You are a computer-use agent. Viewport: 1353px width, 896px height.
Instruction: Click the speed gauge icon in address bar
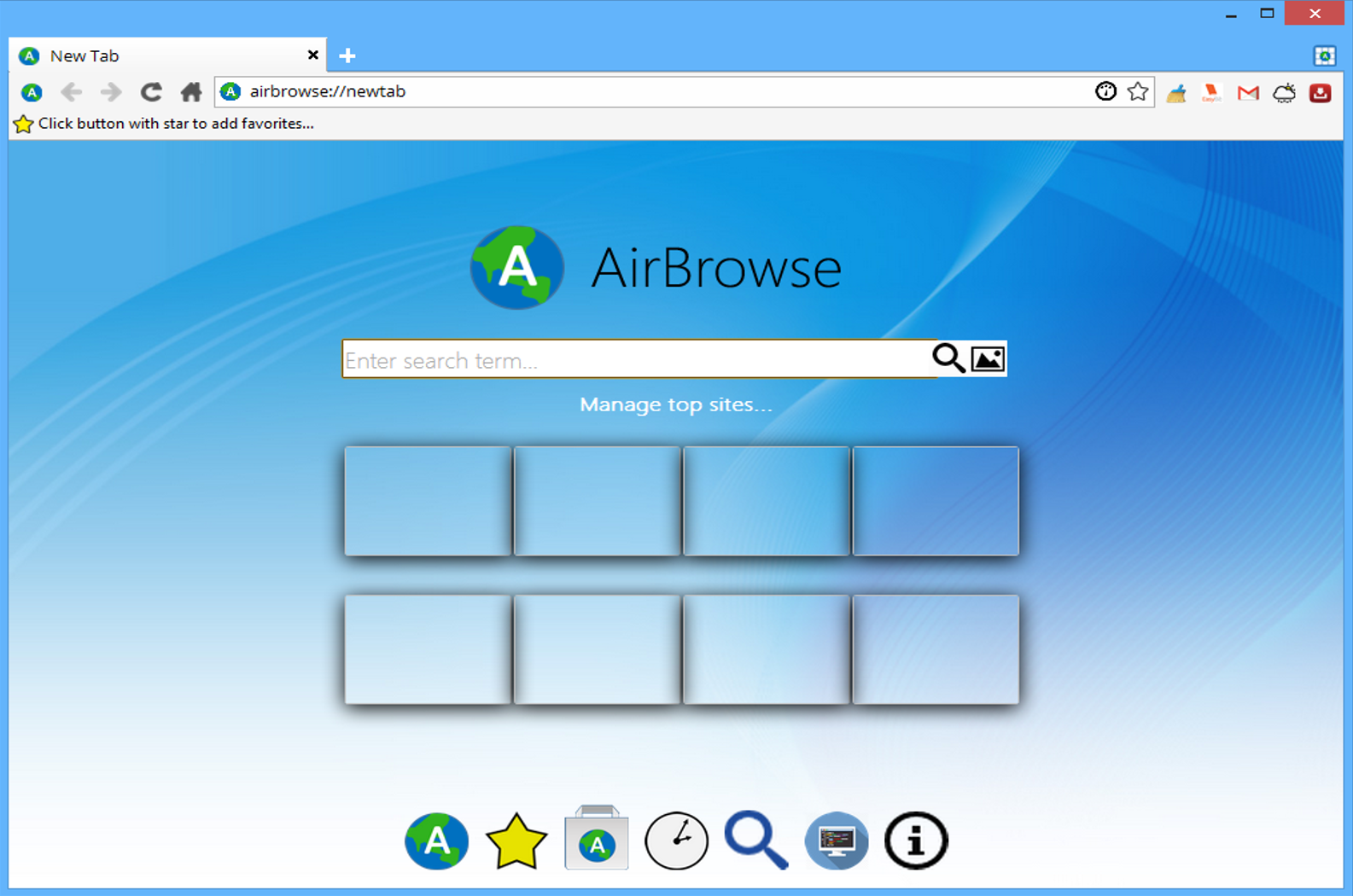coord(1105,91)
